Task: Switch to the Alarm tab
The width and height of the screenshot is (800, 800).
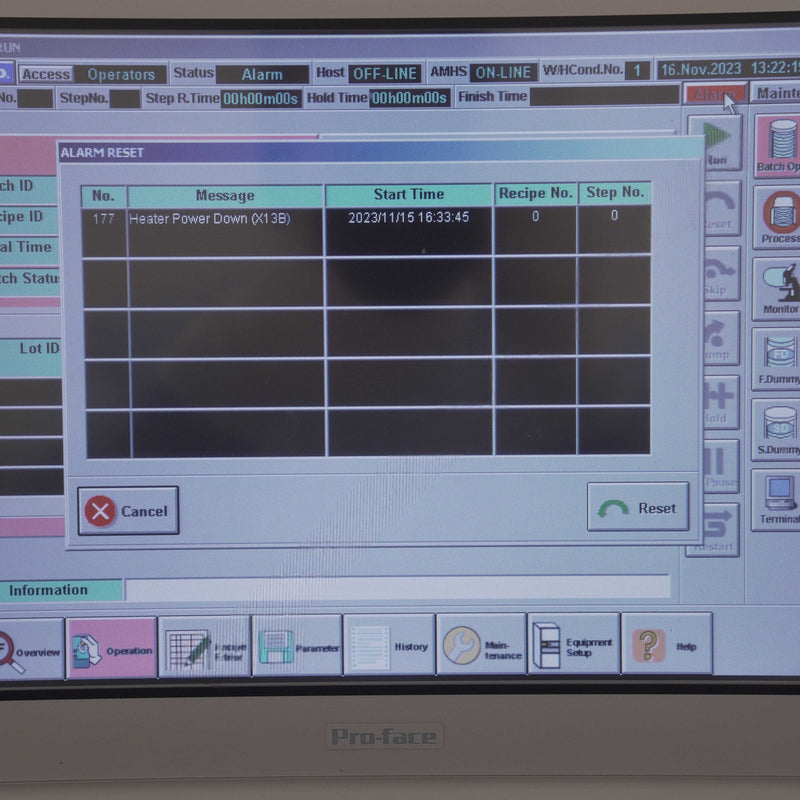Action: [714, 95]
